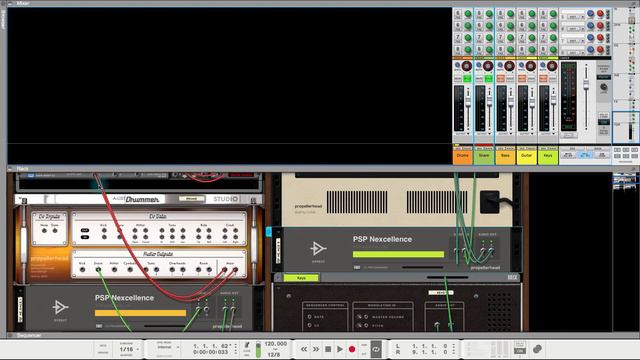Start playback with the Play button

pos(340,349)
